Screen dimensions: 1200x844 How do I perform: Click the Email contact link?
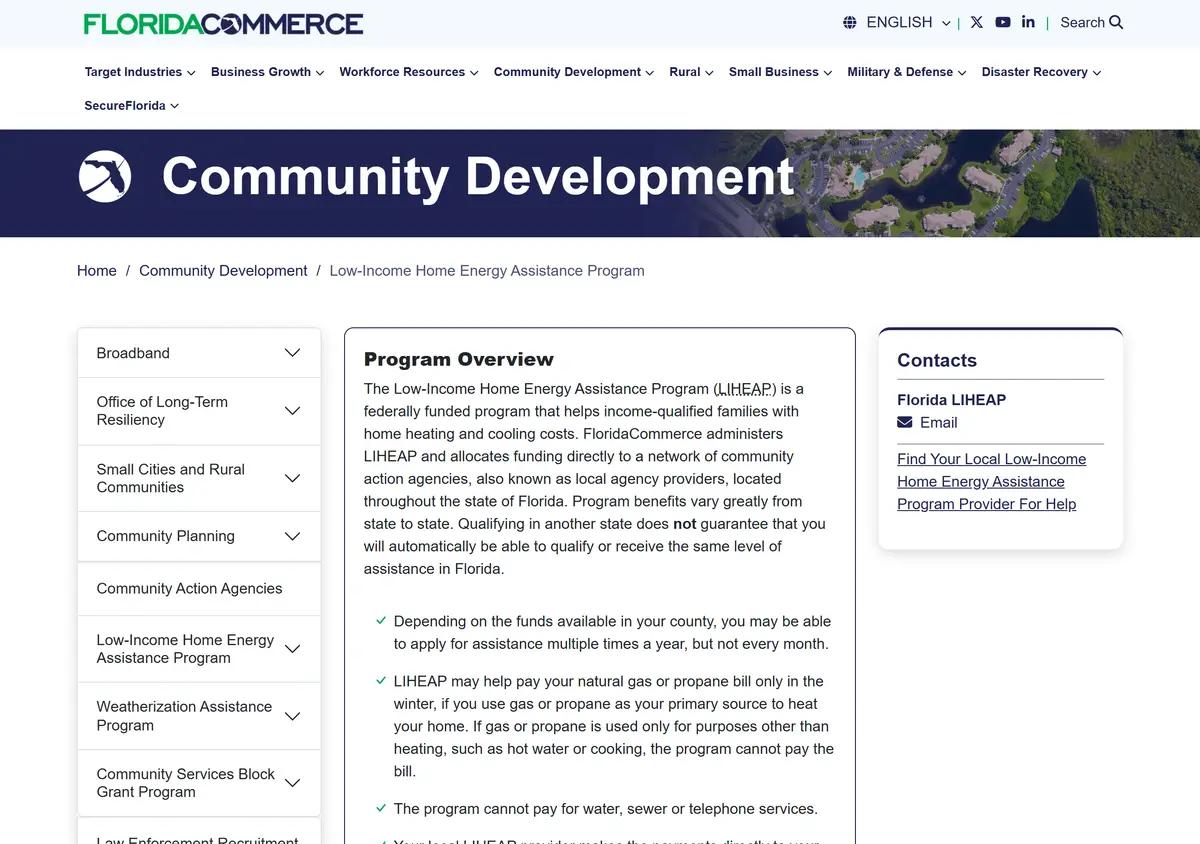tap(938, 422)
